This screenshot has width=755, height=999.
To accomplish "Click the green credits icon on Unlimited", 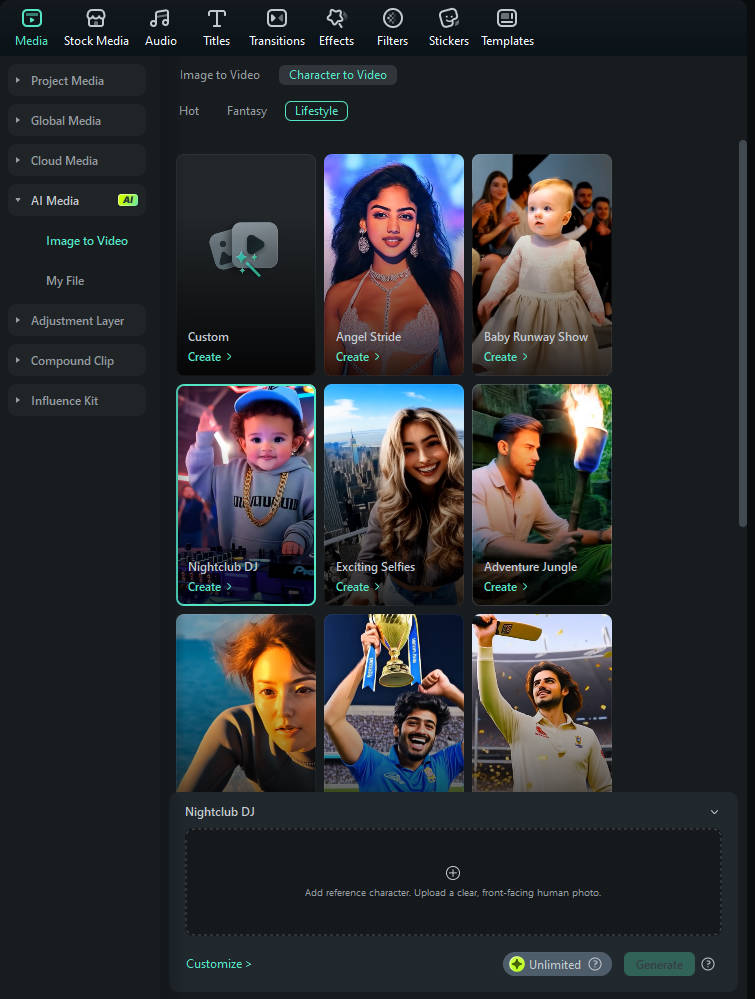I will coord(517,964).
